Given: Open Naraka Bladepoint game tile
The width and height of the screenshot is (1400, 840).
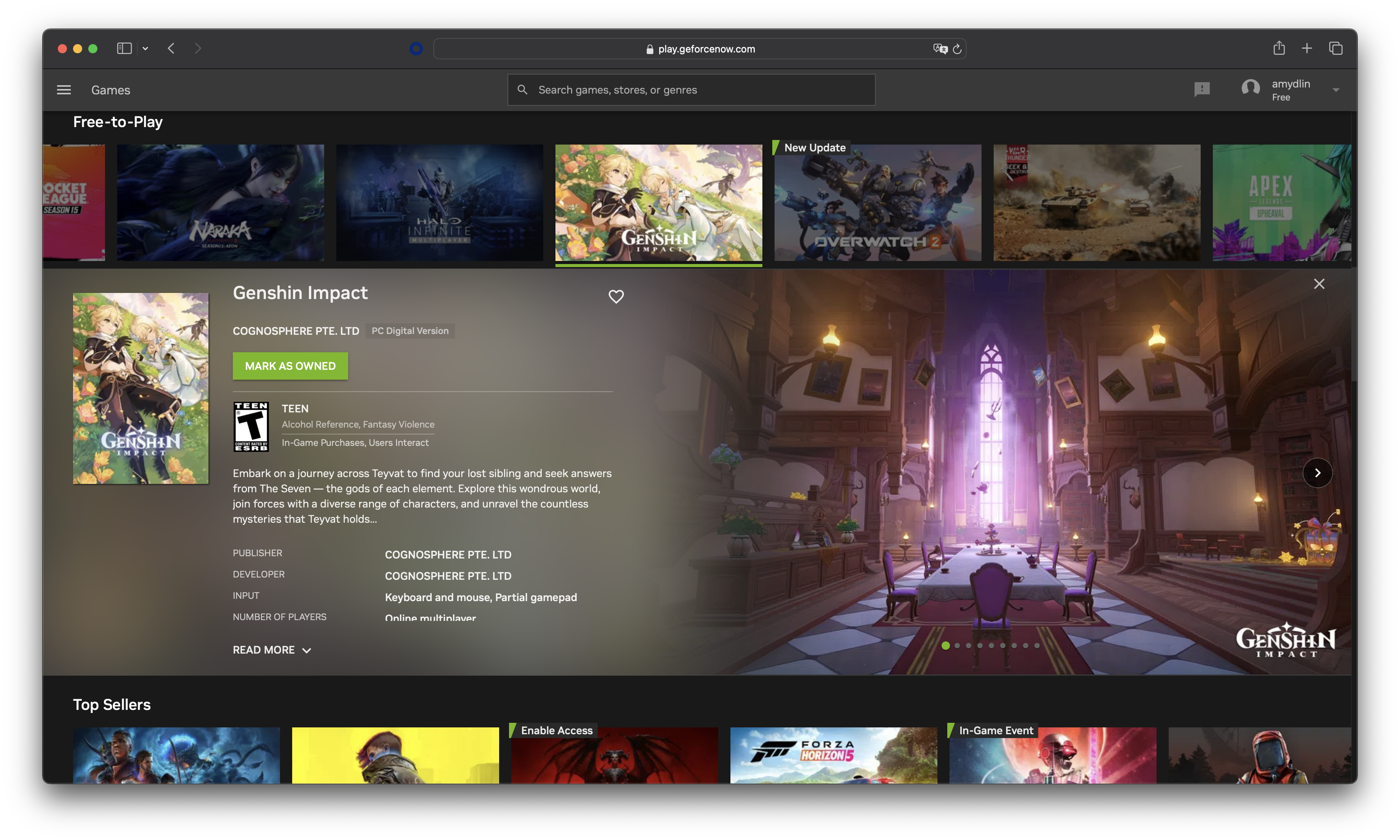Looking at the screenshot, I should pyautogui.click(x=220, y=203).
